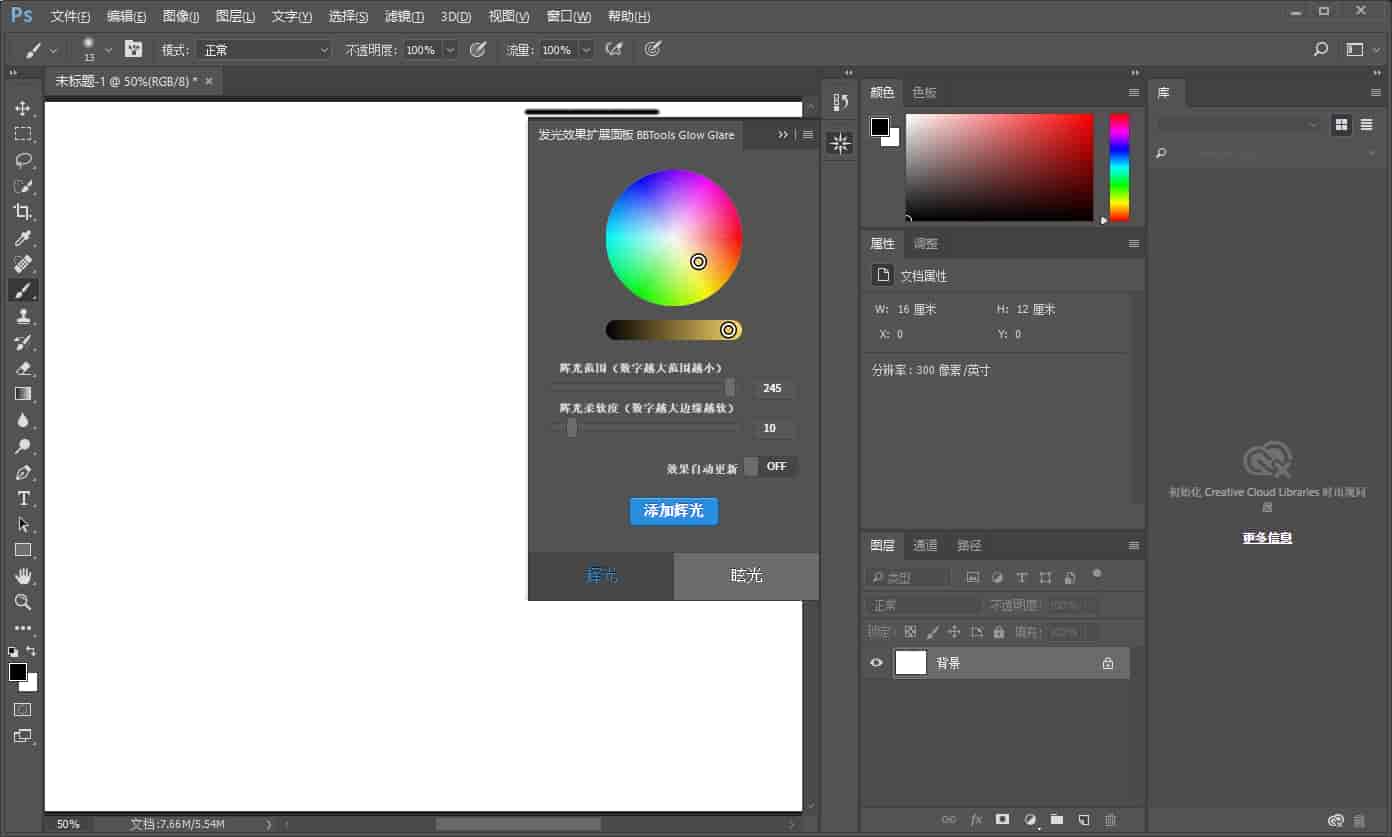
Task: Expand the 流量 flow dropdown arrow
Action: 586,50
